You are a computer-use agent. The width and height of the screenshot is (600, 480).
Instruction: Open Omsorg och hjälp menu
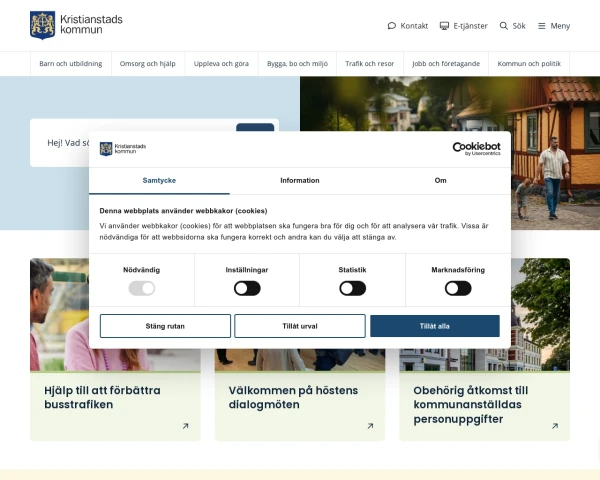click(148, 64)
